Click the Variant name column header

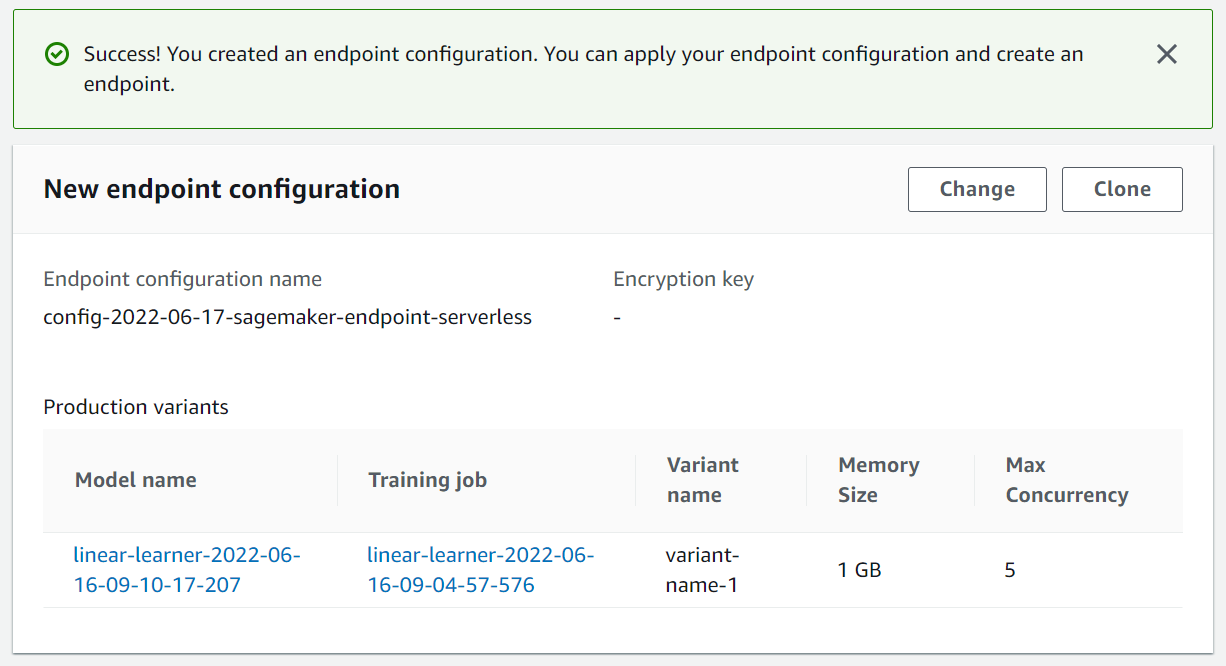(703, 480)
